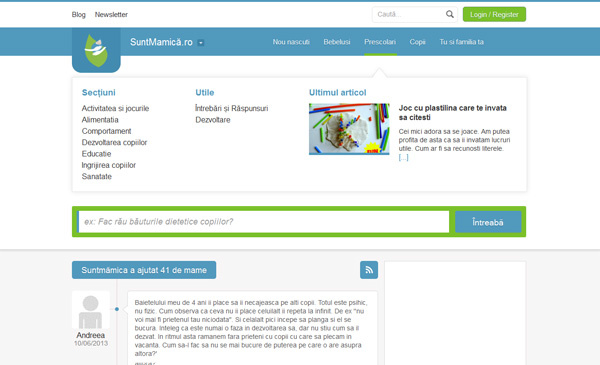Click Andreea's avatar placeholder

[91, 311]
